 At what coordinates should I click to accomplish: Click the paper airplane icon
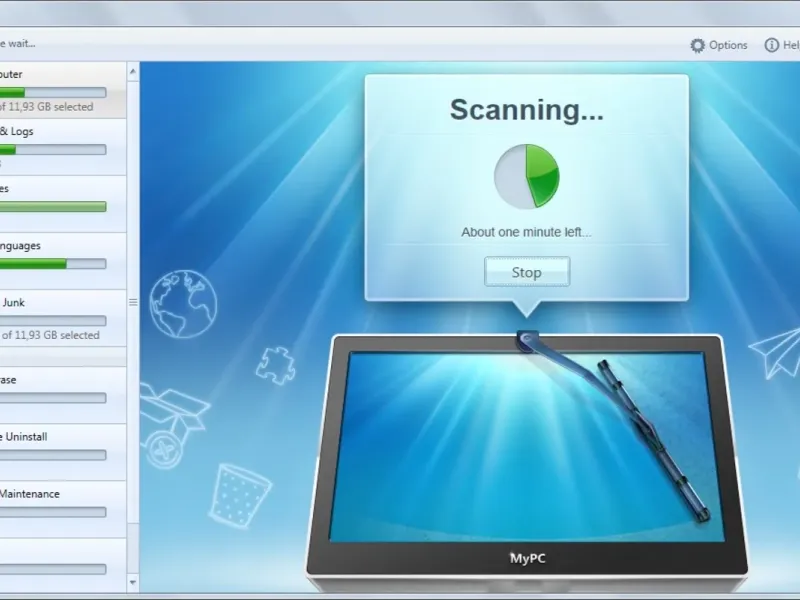(774, 353)
